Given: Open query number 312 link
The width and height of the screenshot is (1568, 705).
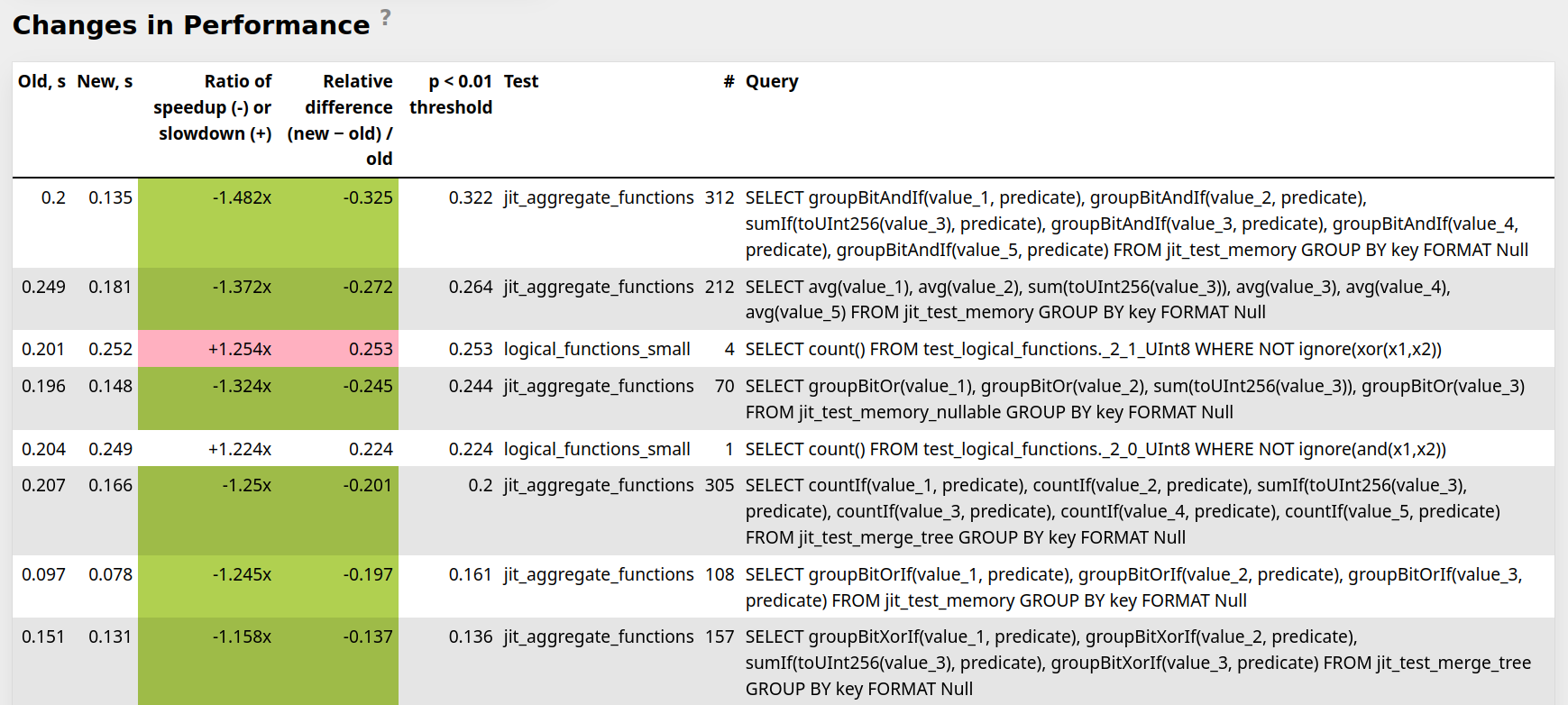Looking at the screenshot, I should (719, 197).
